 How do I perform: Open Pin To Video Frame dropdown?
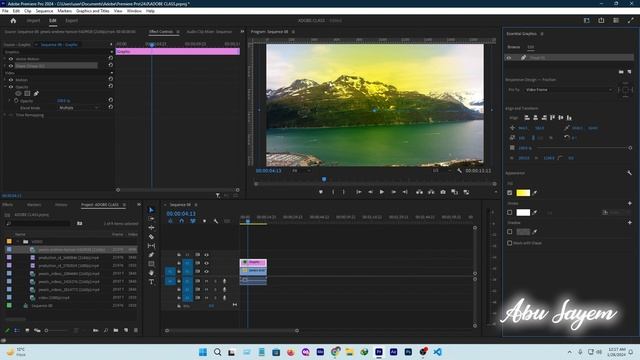[568, 89]
